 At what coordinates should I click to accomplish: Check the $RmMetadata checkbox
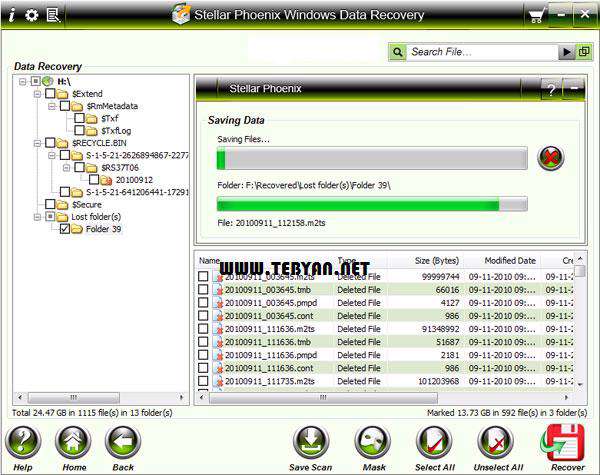pyautogui.click(x=65, y=106)
